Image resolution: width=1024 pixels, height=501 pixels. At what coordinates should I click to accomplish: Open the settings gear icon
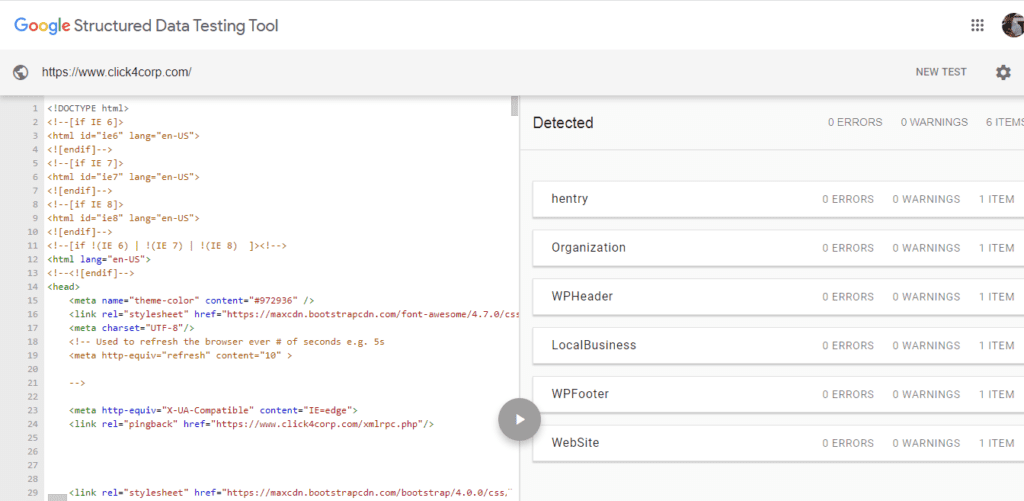pyautogui.click(x=1003, y=73)
